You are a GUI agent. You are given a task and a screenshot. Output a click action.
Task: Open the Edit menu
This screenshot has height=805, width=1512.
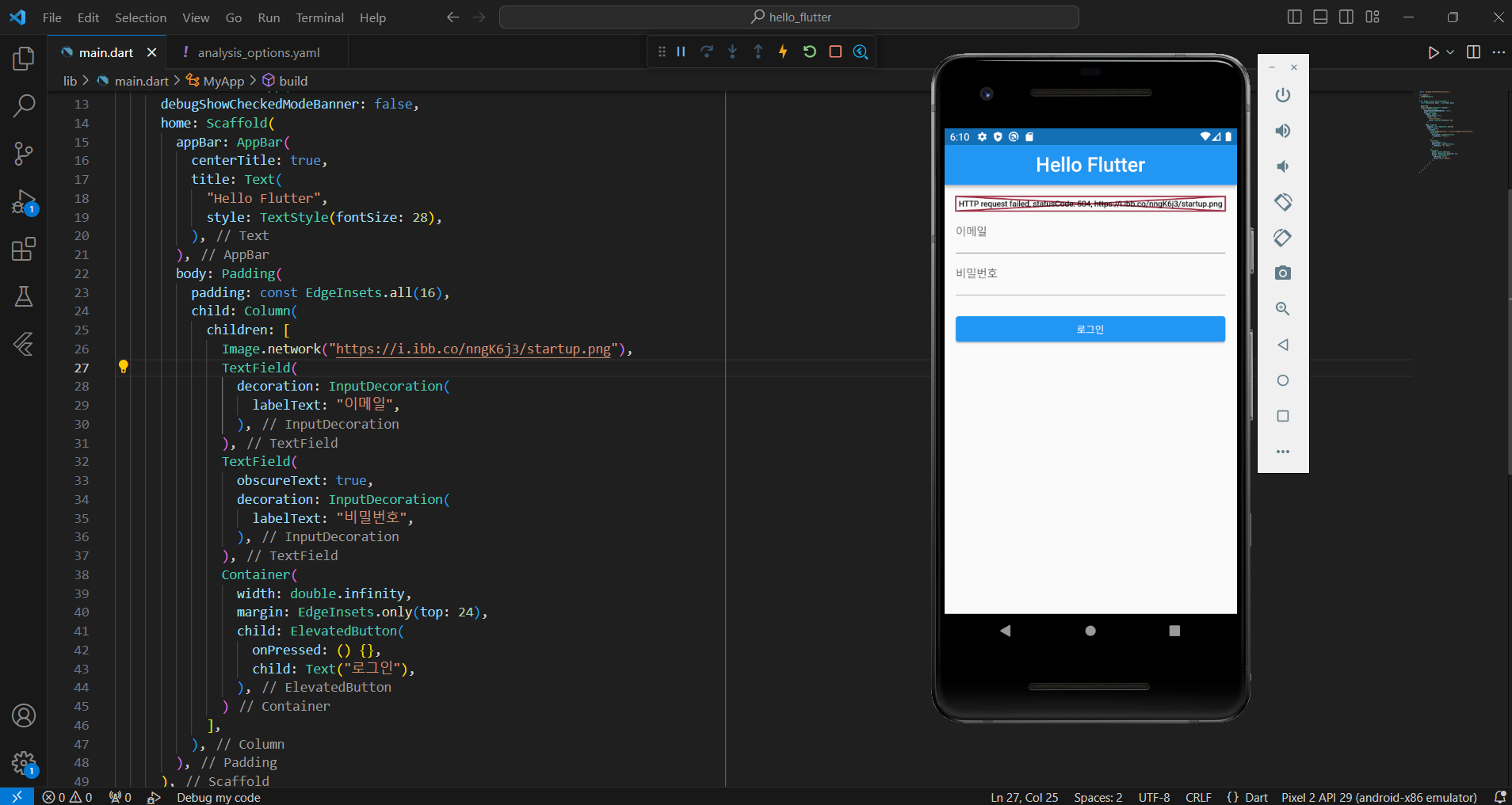88,17
